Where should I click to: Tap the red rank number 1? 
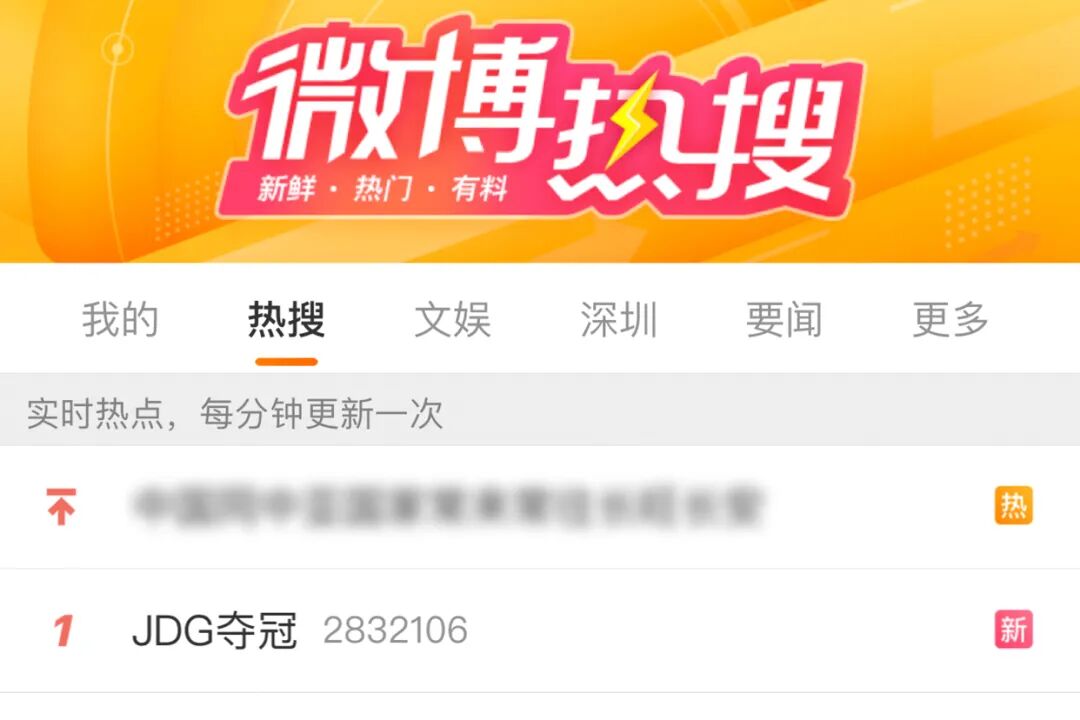click(x=63, y=630)
